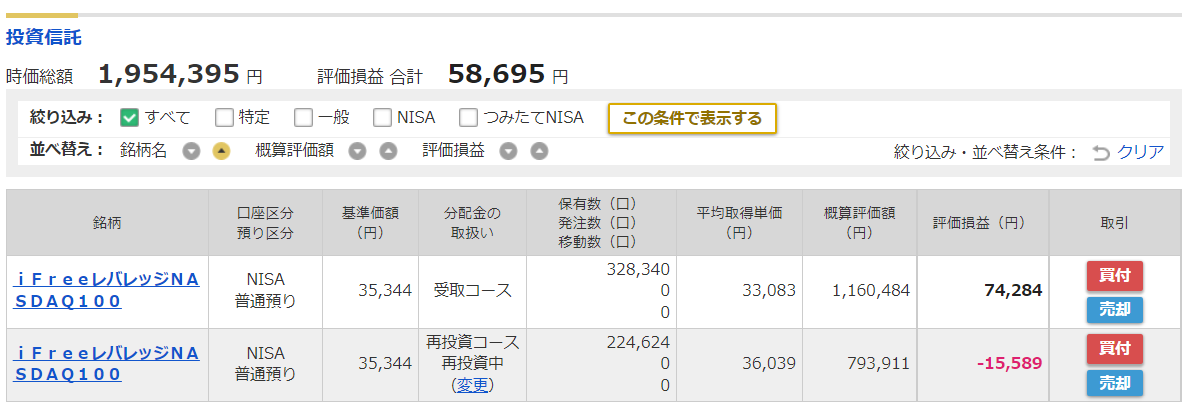Click 買付 button in -15,589 row
The width and height of the screenshot is (1188, 411).
[1115, 349]
